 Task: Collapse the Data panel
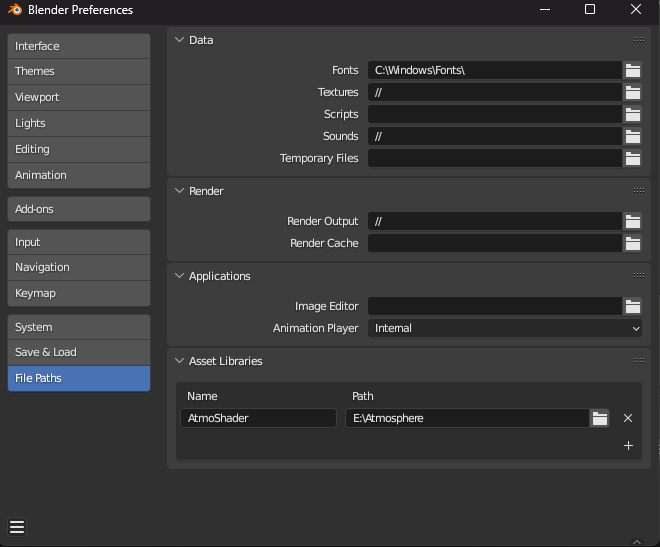click(180, 40)
